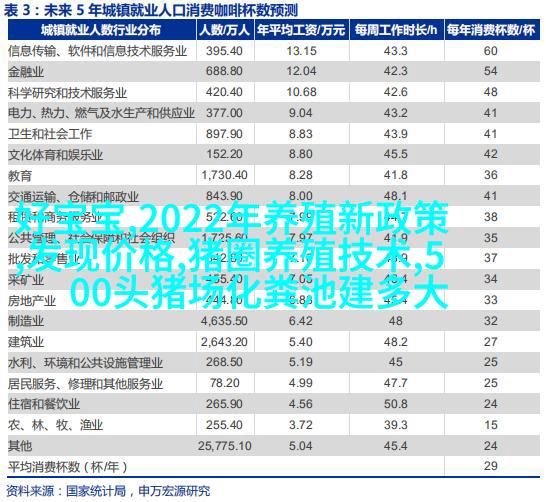Image resolution: width=546 pixels, height=502 pixels.
Task: Click the 每年消费杯数/杯 column header
Action: (x=491, y=30)
